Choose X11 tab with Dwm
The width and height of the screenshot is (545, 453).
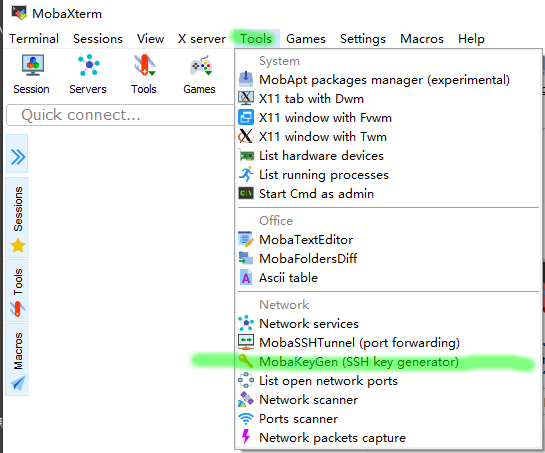[311, 99]
